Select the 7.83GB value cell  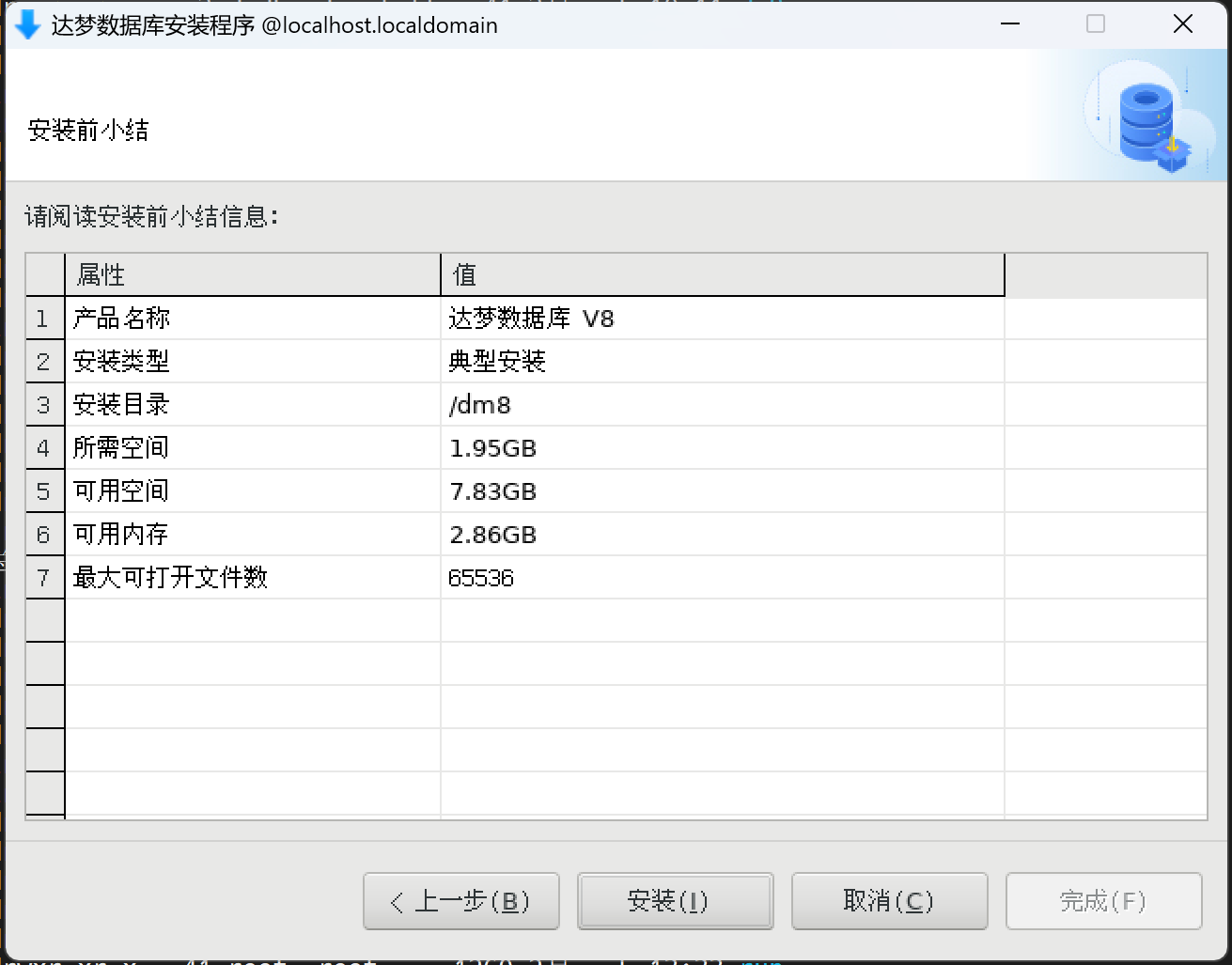point(723,491)
